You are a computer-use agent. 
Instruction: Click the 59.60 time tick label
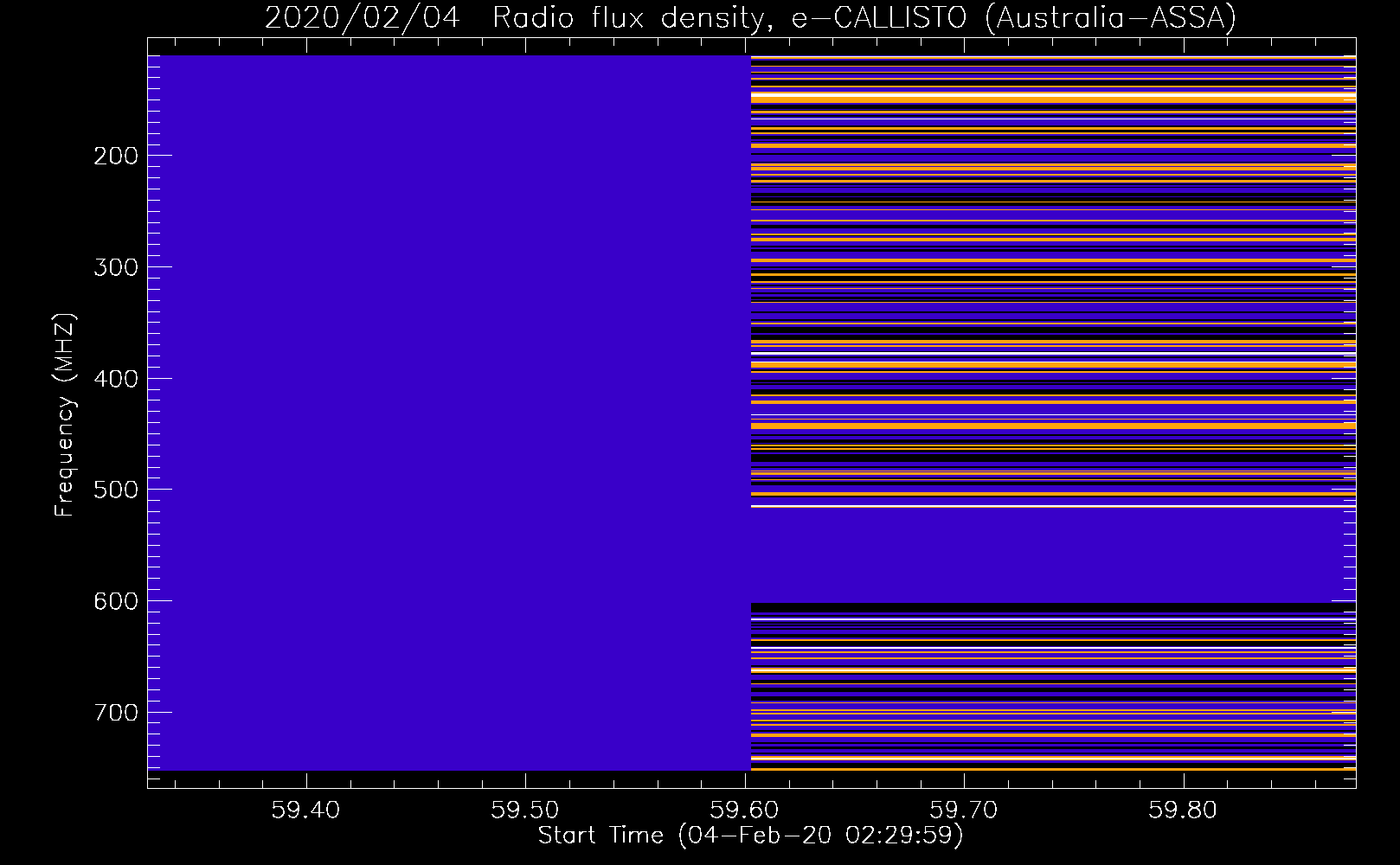(x=744, y=811)
